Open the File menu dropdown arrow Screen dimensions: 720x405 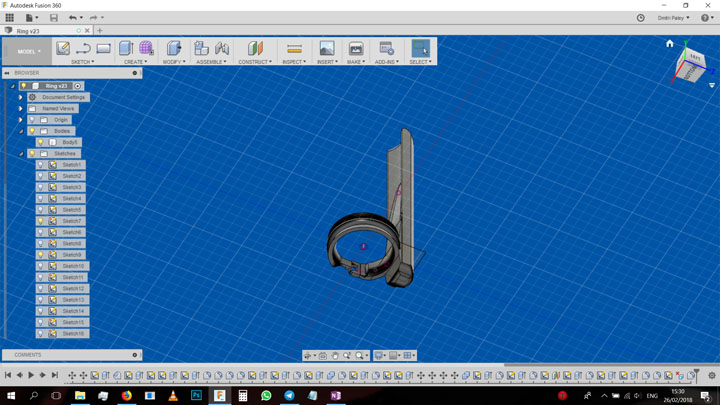(37, 18)
